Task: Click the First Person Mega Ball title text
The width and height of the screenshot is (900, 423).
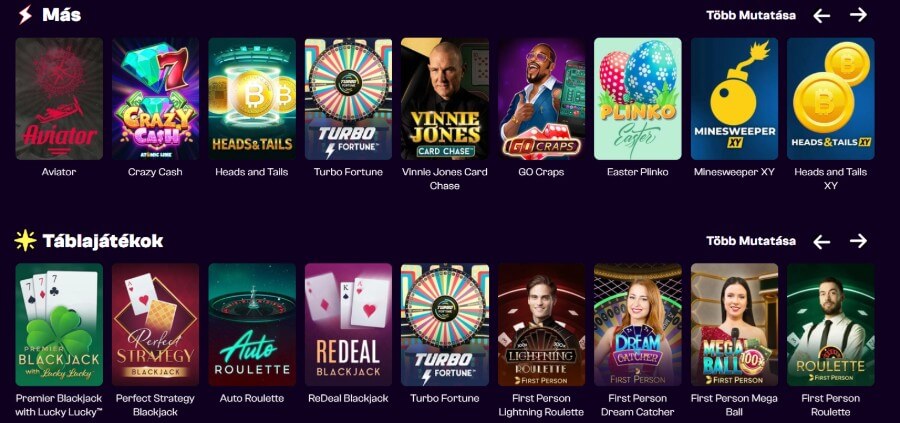Action: (x=734, y=405)
